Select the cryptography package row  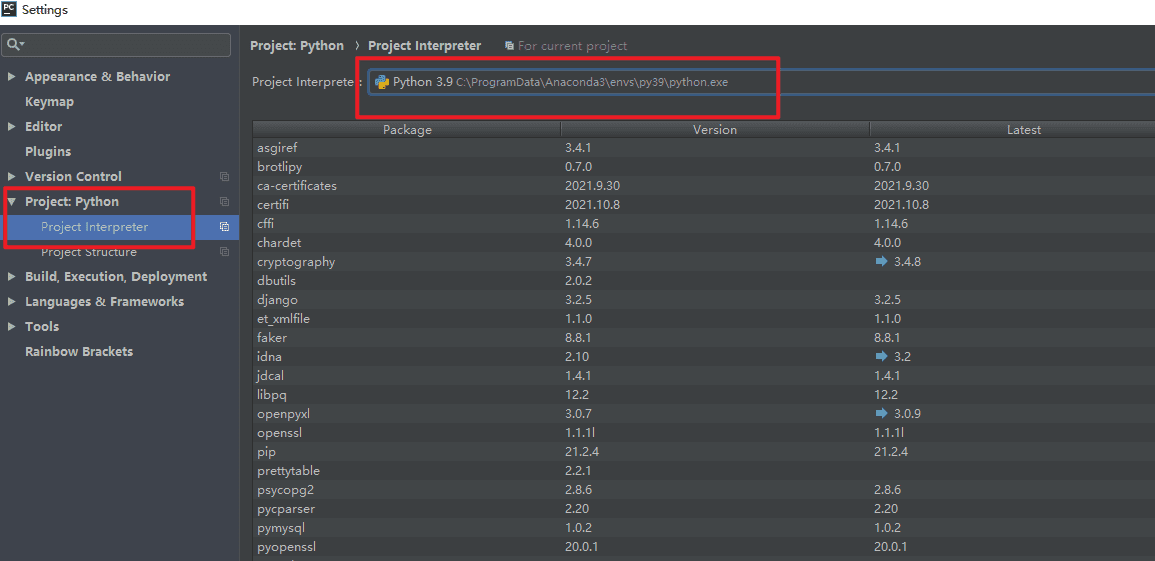click(703, 261)
